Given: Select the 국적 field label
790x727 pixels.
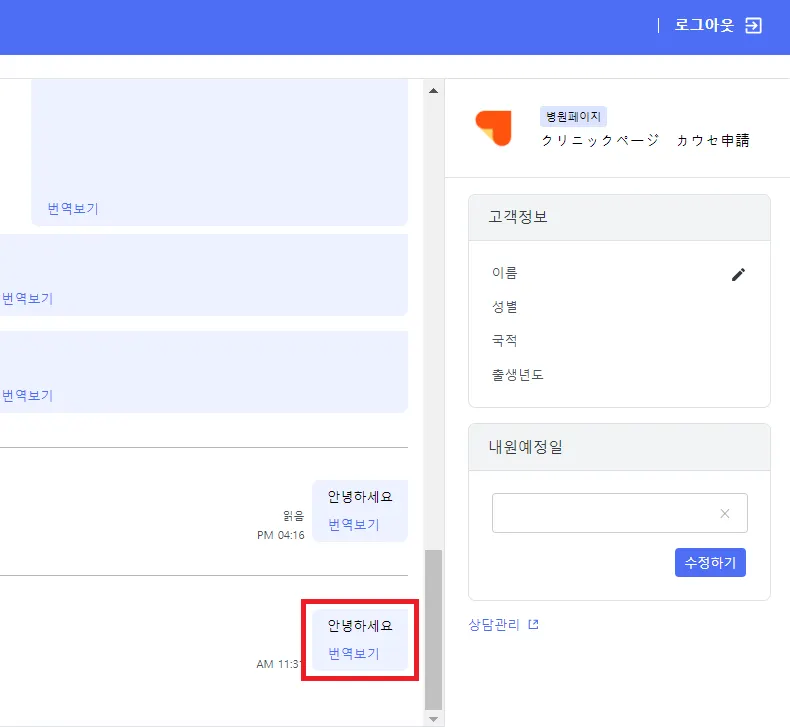Looking at the screenshot, I should (505, 341).
